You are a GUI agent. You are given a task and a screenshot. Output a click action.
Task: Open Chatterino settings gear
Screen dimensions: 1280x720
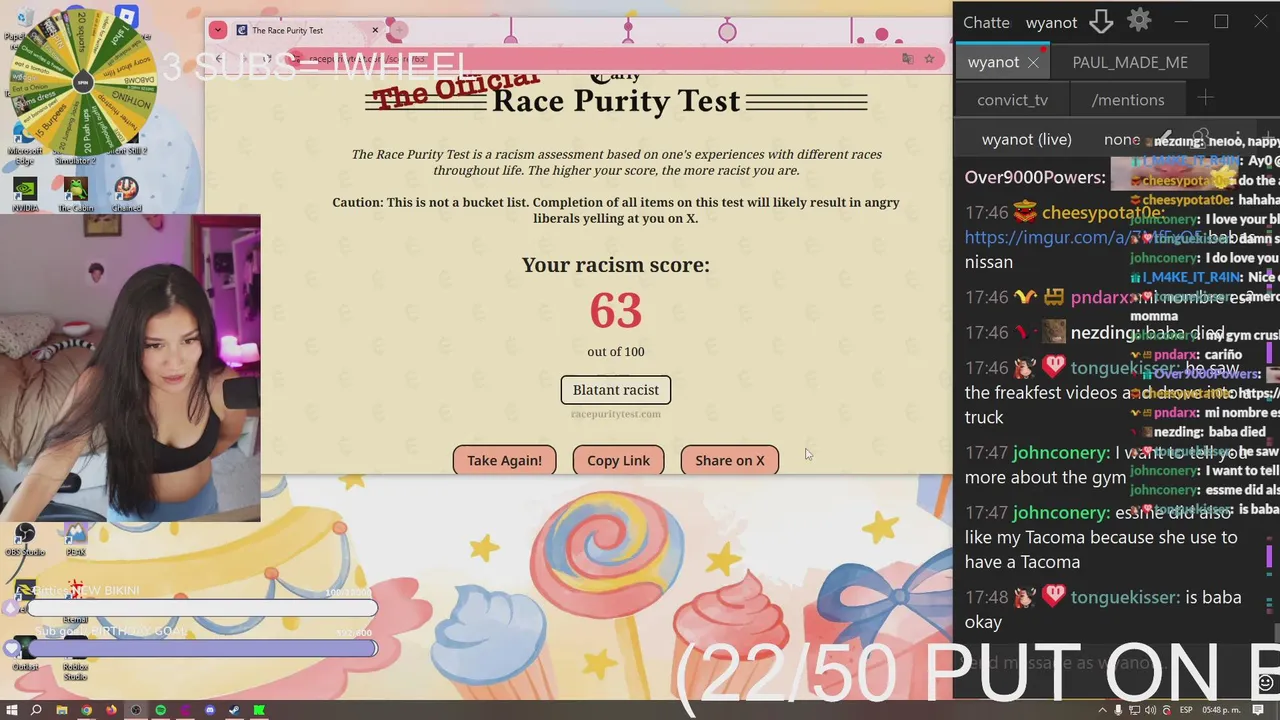coord(1139,20)
